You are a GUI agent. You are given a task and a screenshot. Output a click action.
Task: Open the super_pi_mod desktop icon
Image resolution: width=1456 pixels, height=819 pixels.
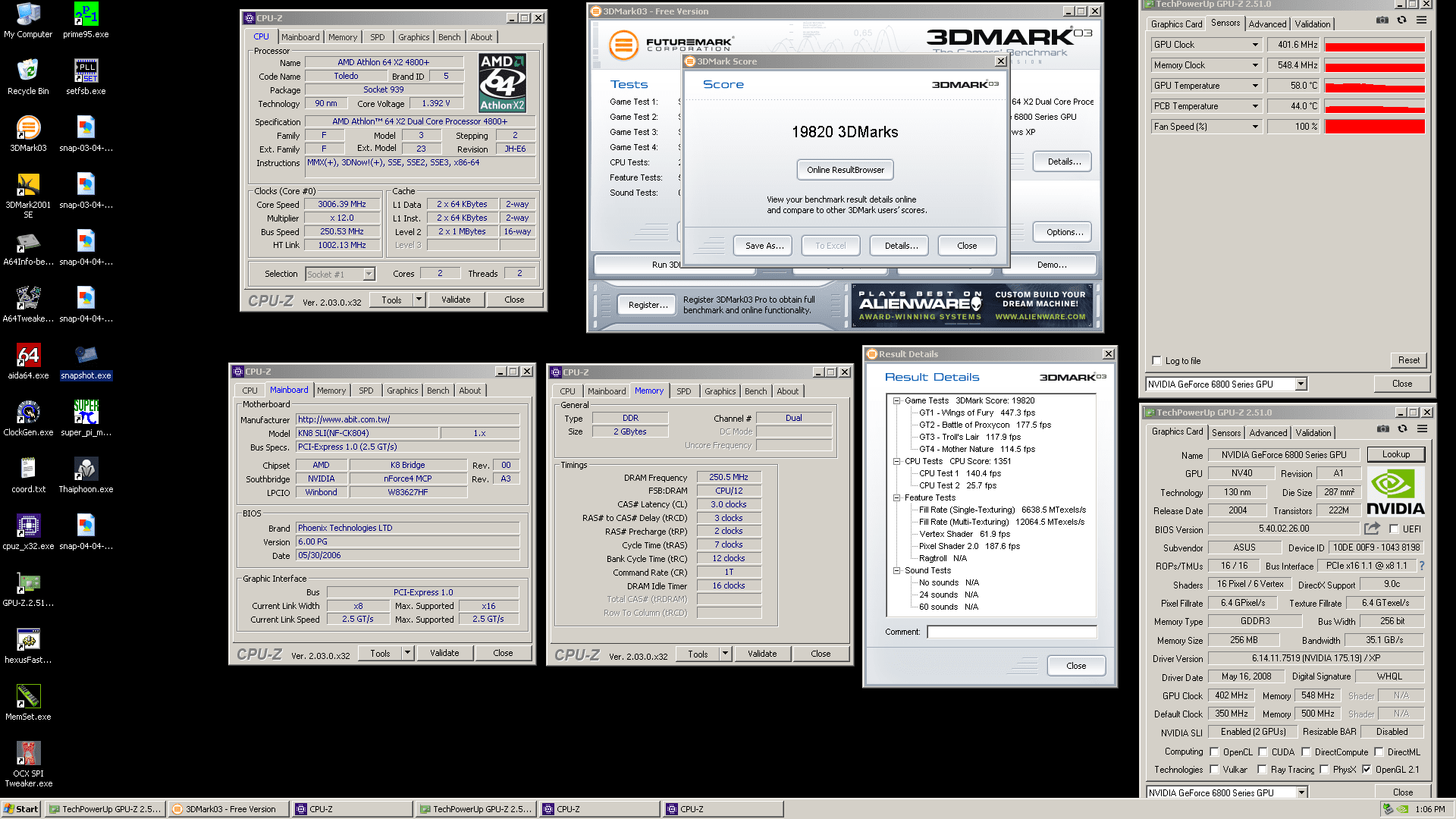click(86, 418)
